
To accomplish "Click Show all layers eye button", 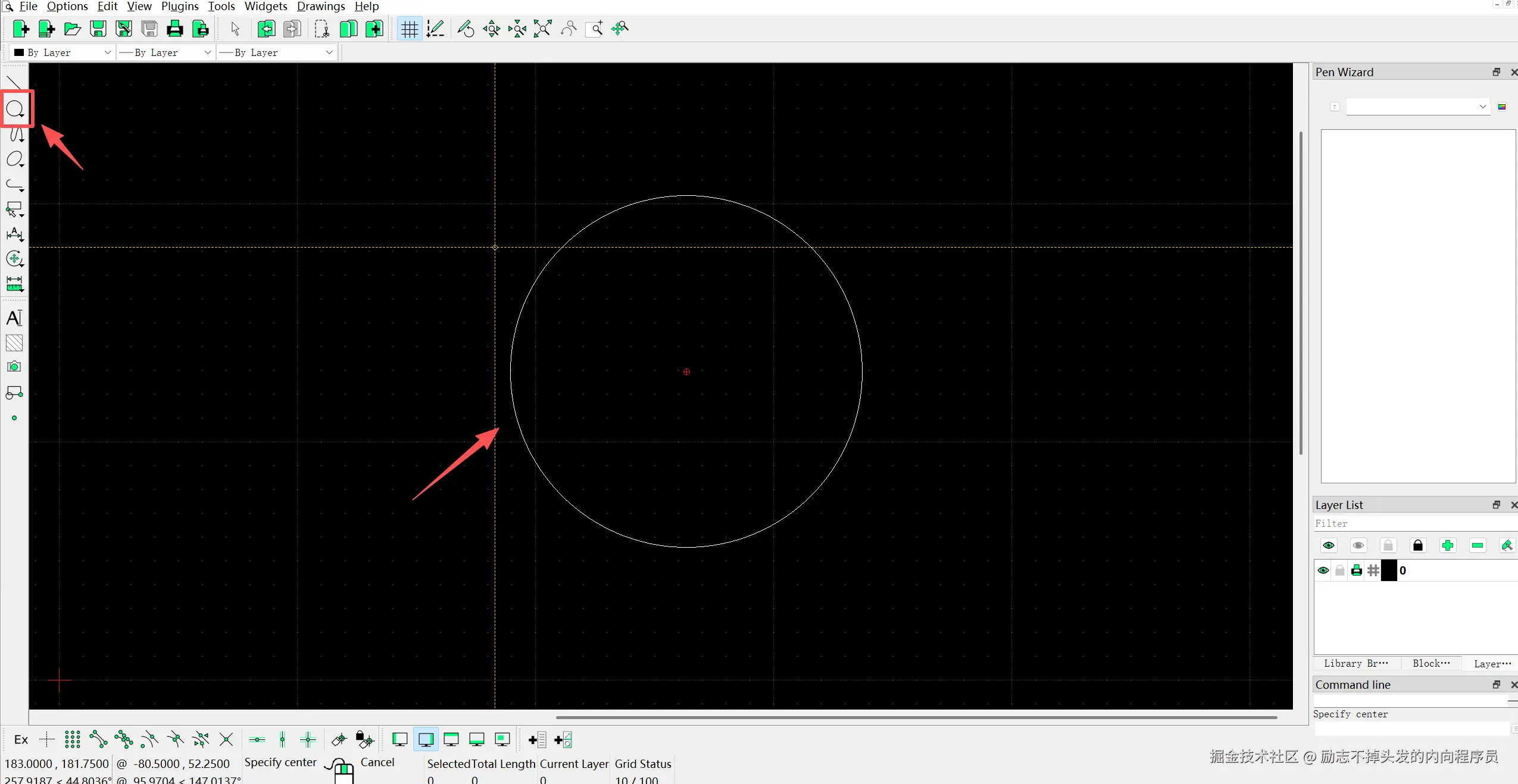I will tap(1329, 545).
